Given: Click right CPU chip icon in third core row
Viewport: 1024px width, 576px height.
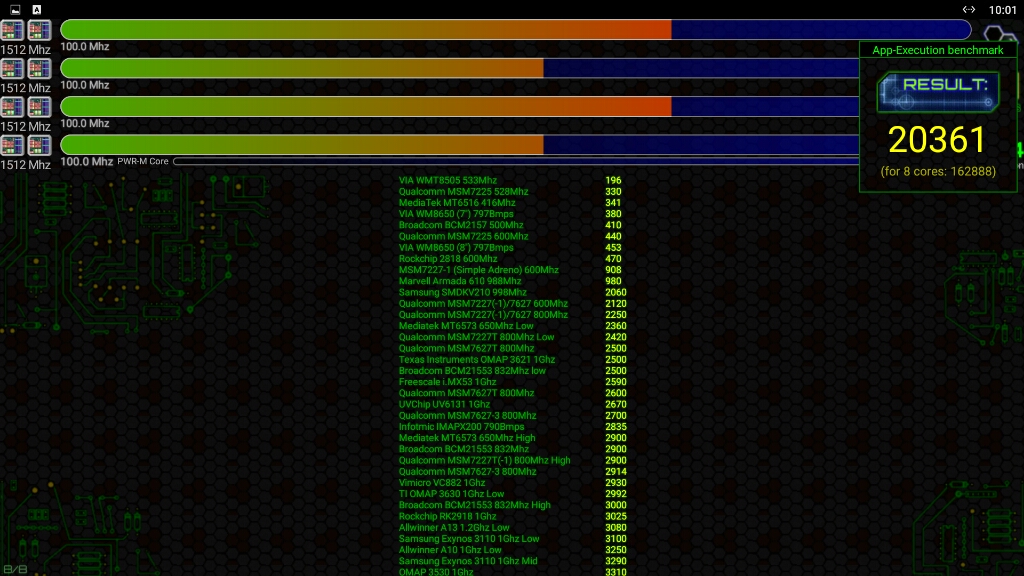Looking at the screenshot, I should [39, 107].
